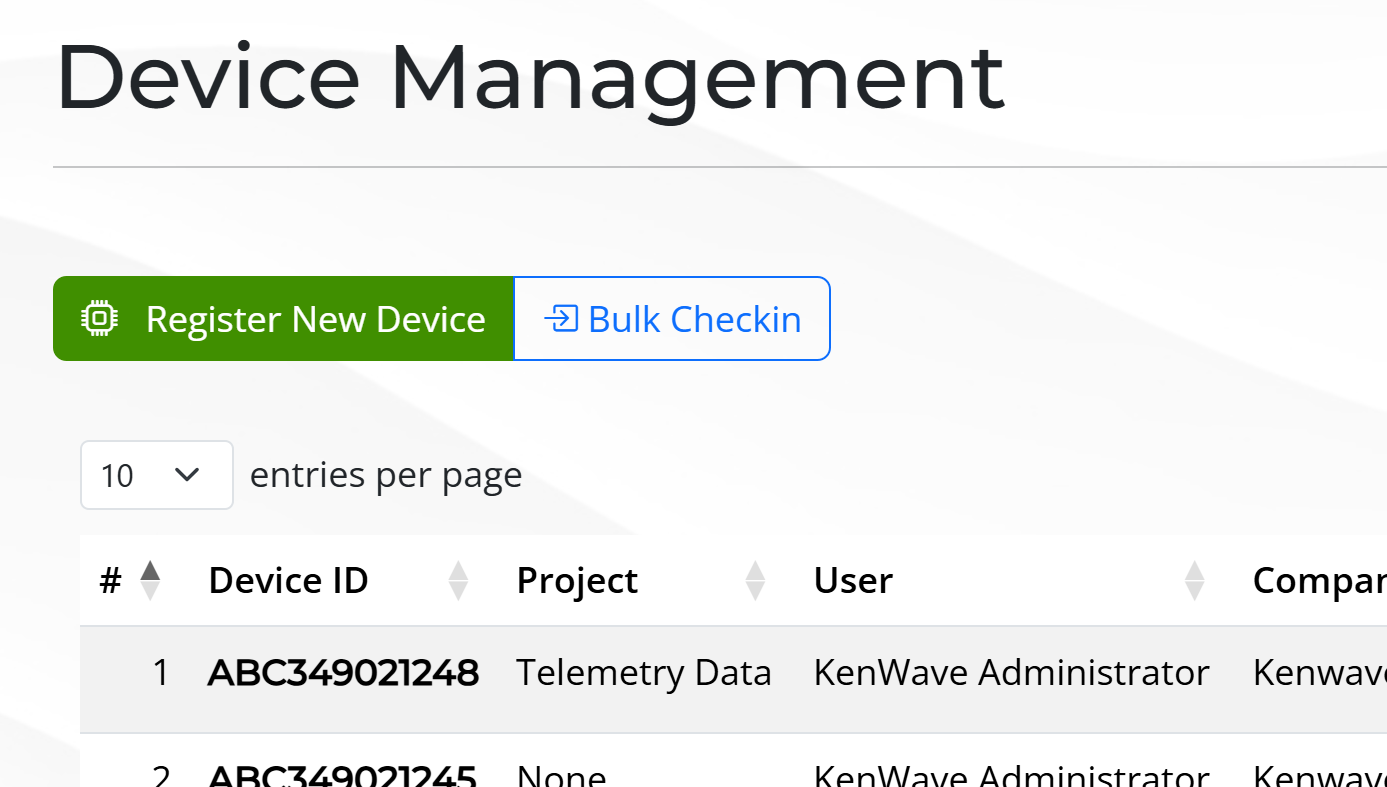Click sort arrows in Project column header
The width and height of the screenshot is (1387, 787).
click(x=755, y=580)
